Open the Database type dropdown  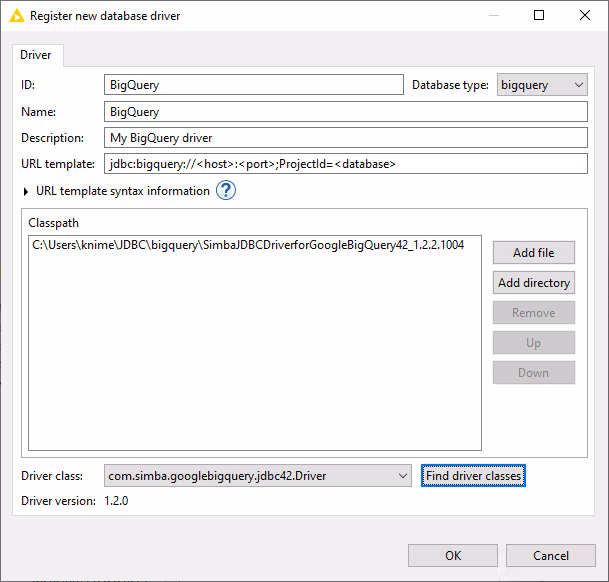[x=542, y=85]
